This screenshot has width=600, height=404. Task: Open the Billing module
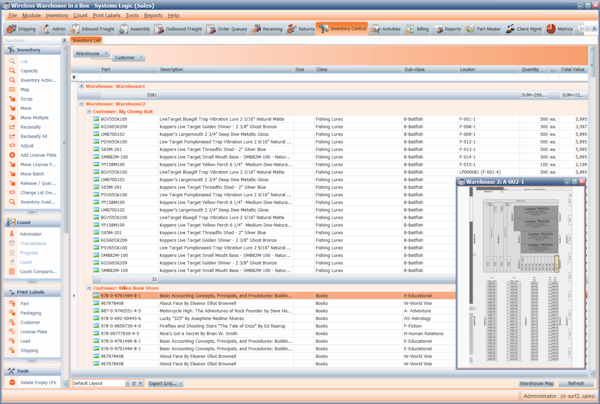417,29
